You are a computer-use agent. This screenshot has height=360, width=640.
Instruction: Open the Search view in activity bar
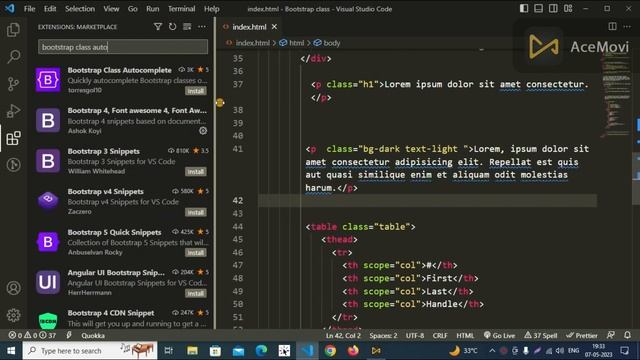13,57
